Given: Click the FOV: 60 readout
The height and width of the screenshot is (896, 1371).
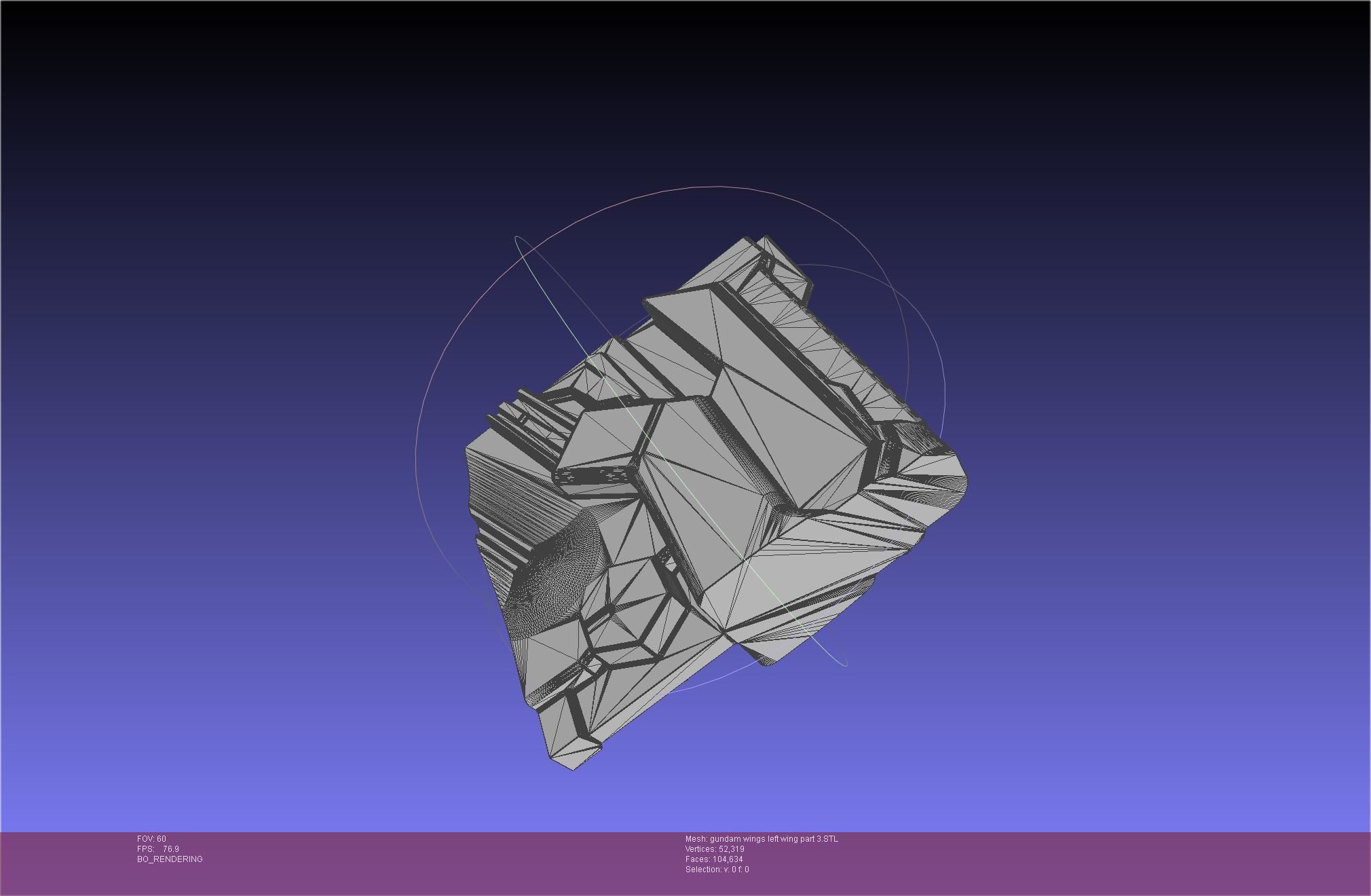Looking at the screenshot, I should pyautogui.click(x=151, y=839).
